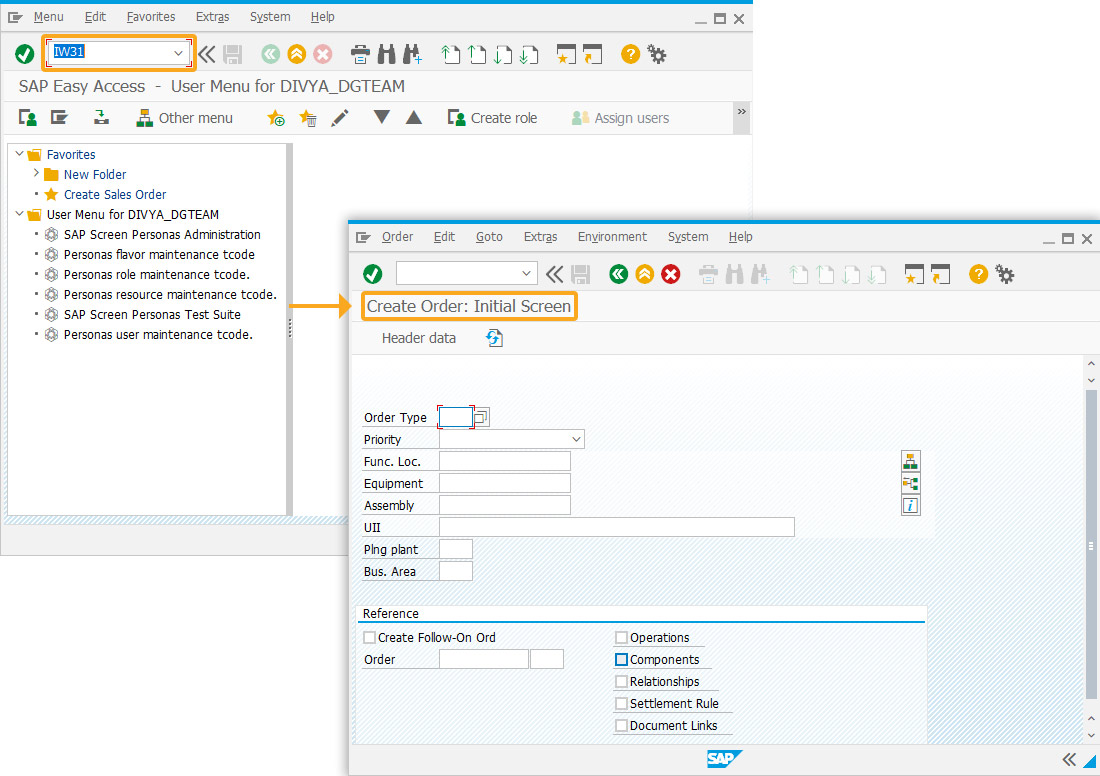Click double-chevron beside the IW31 command field
Image resolution: width=1100 pixels, height=776 pixels.
pos(206,54)
